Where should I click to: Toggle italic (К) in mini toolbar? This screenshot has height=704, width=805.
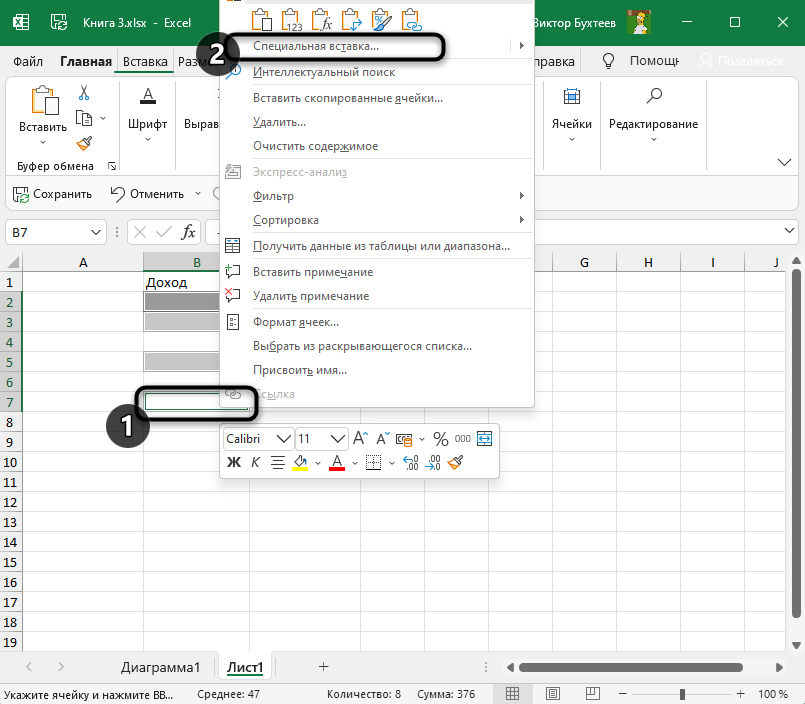click(x=255, y=462)
